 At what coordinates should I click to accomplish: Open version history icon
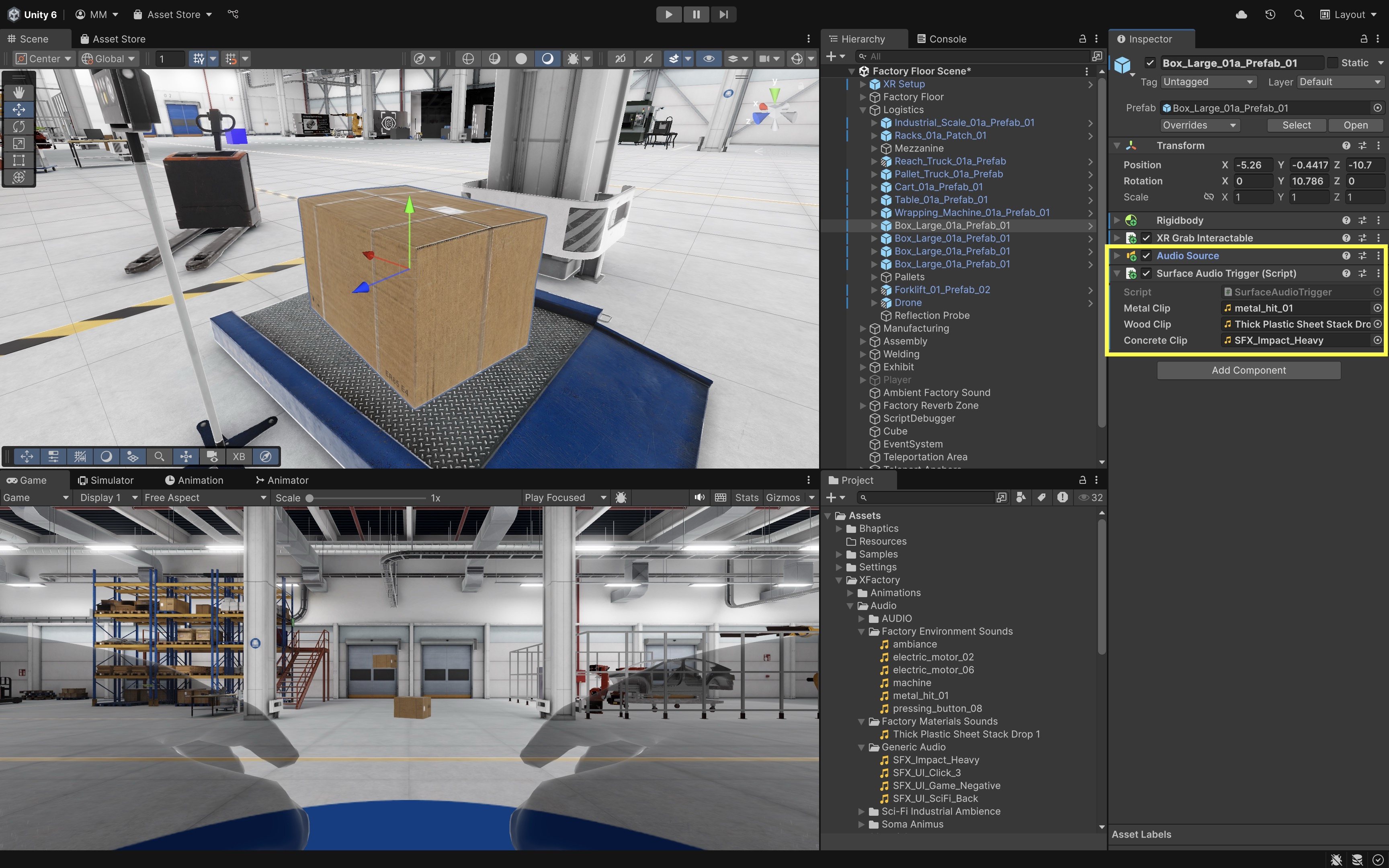pyautogui.click(x=1270, y=14)
